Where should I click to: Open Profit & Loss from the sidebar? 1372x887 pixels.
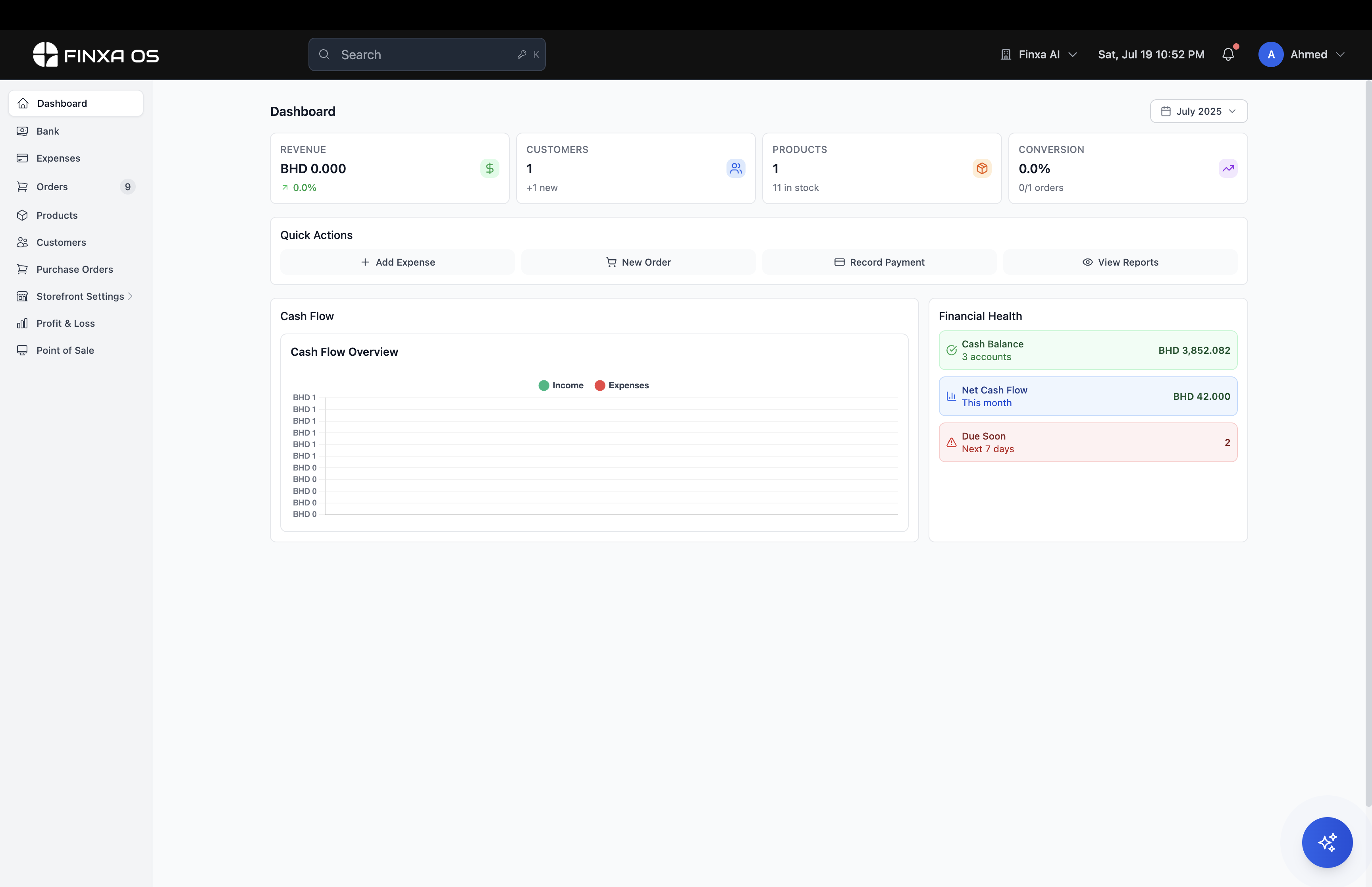(65, 323)
